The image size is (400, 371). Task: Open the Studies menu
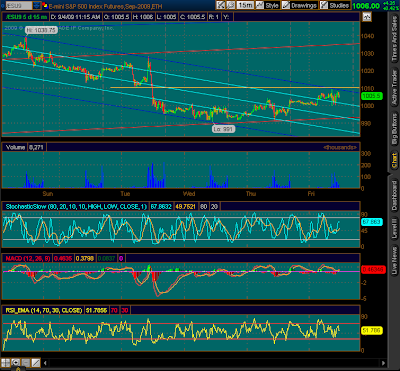click(335, 5)
